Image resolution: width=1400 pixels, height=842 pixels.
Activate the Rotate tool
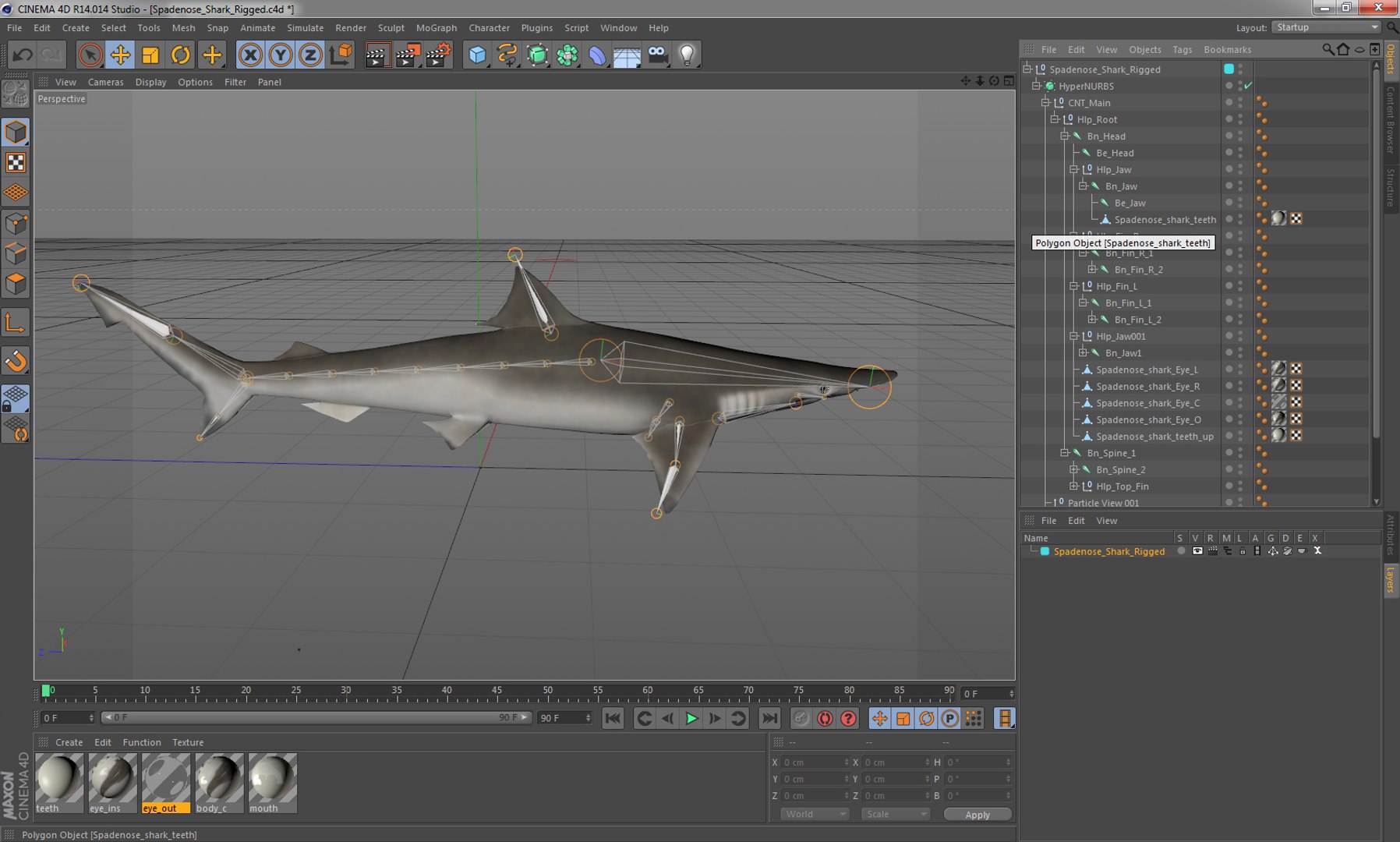click(181, 55)
